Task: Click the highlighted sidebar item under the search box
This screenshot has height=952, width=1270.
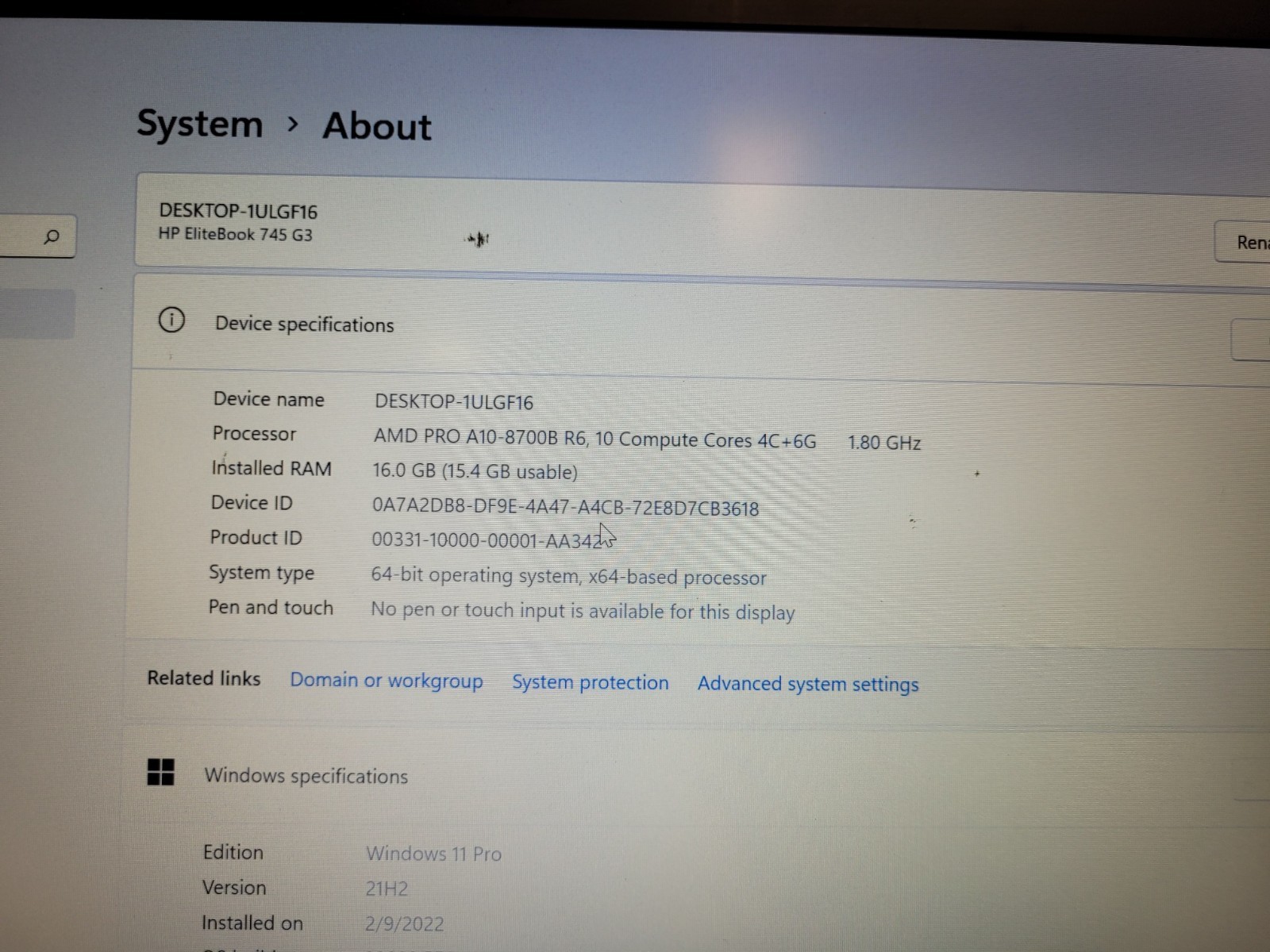Action: click(37, 314)
